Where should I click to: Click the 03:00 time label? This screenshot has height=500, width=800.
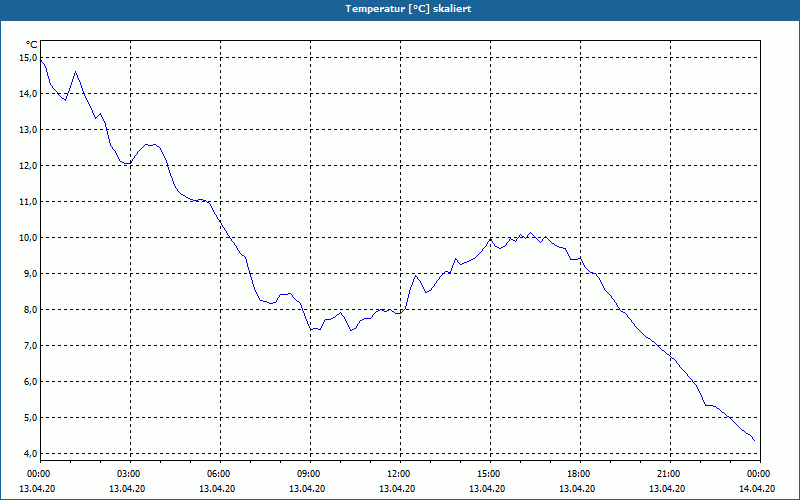pos(131,474)
